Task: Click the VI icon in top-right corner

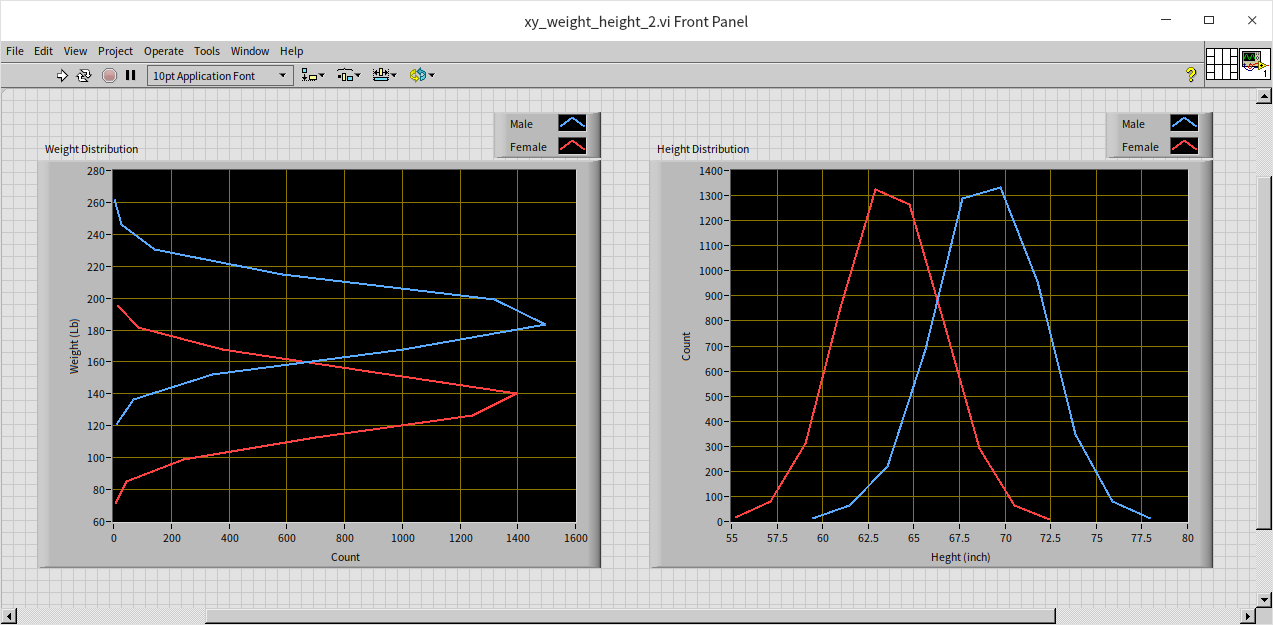Action: pos(1254,64)
